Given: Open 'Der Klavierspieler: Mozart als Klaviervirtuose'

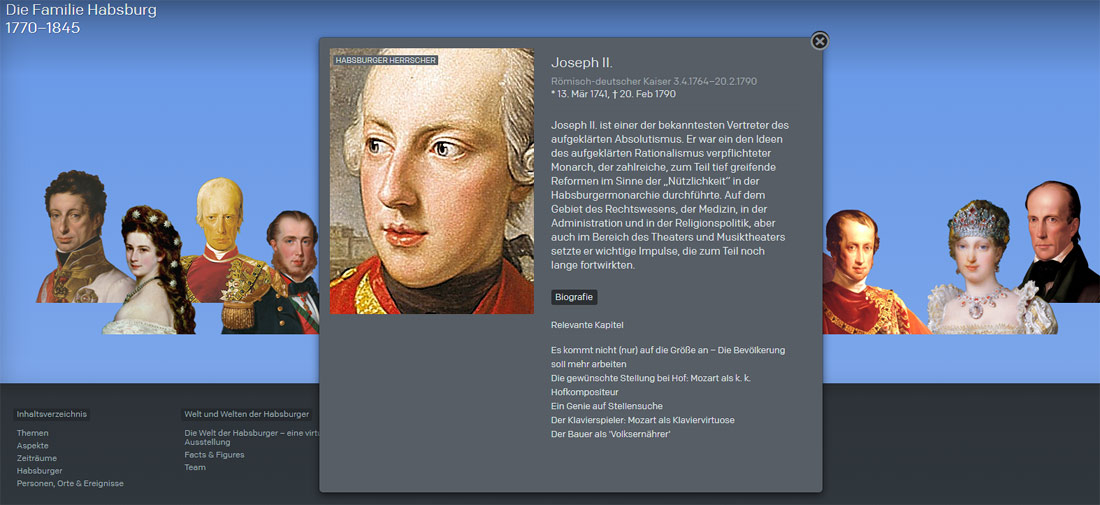Looking at the screenshot, I should 643,420.
